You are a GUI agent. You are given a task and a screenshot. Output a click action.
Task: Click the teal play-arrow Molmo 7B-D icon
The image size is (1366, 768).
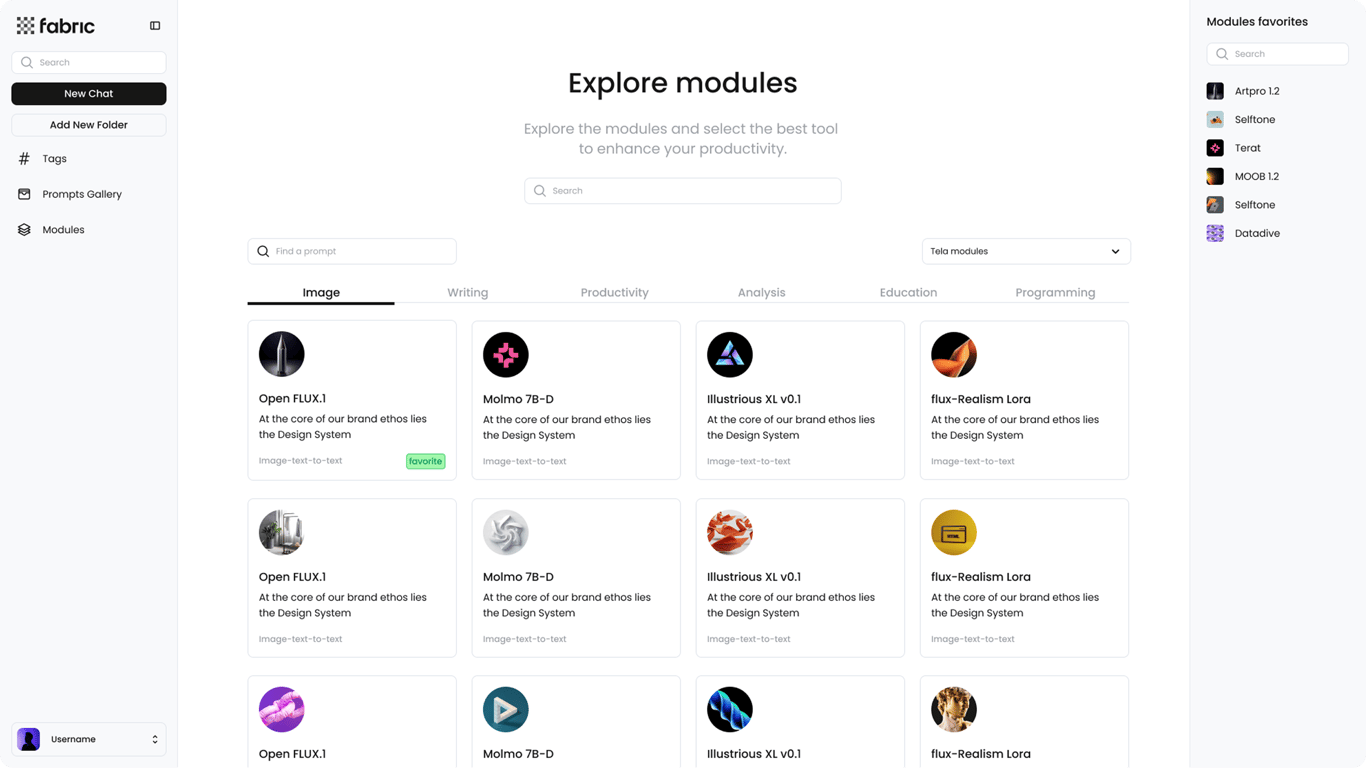[x=506, y=710]
